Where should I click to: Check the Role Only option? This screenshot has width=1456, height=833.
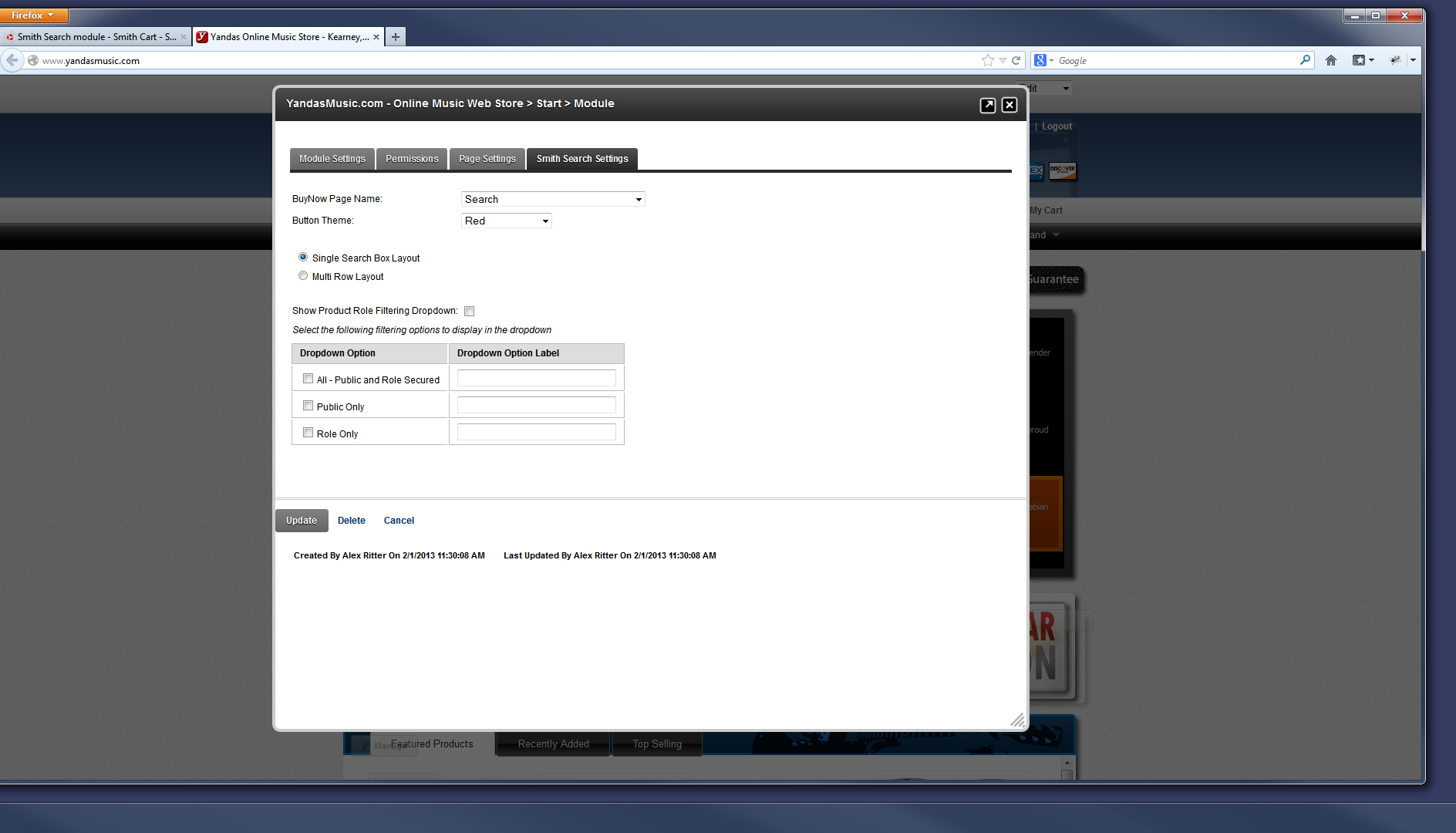pyautogui.click(x=308, y=433)
